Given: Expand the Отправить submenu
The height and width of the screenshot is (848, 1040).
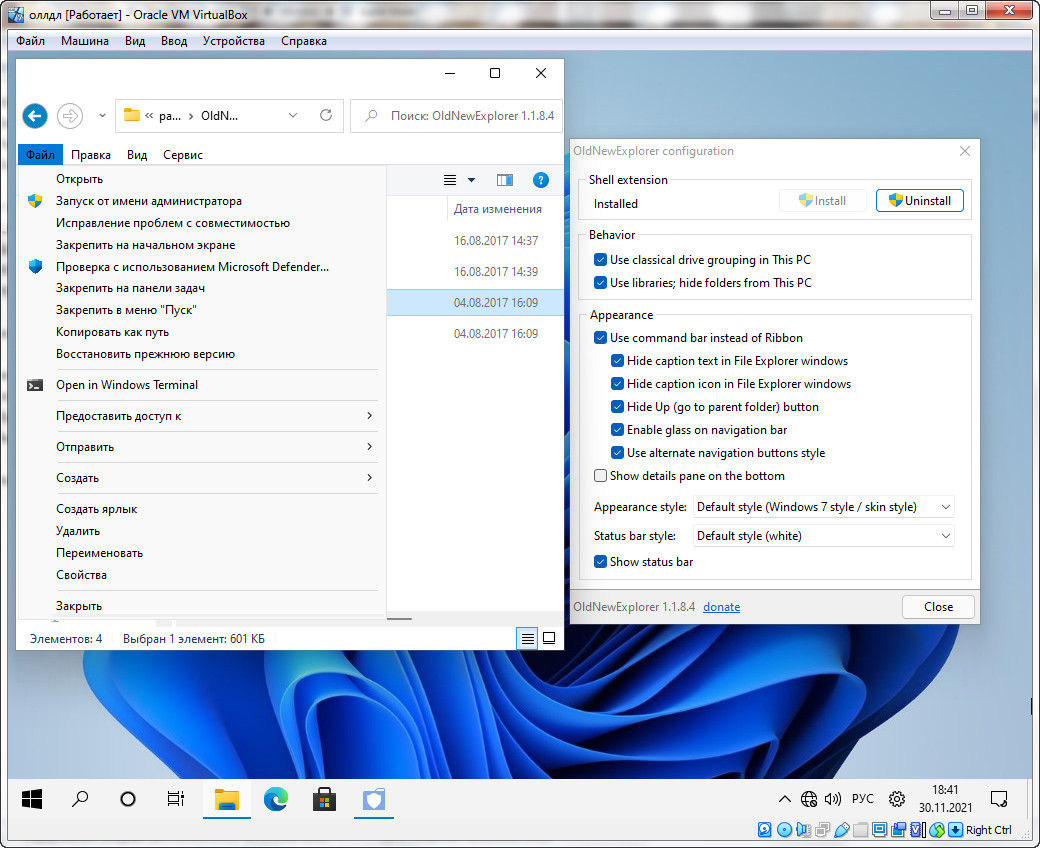Looking at the screenshot, I should pyautogui.click(x=202, y=447).
